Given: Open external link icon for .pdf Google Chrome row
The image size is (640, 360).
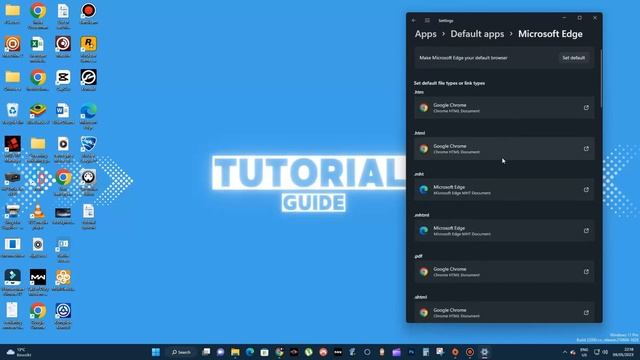Looking at the screenshot, I should click(x=586, y=272).
